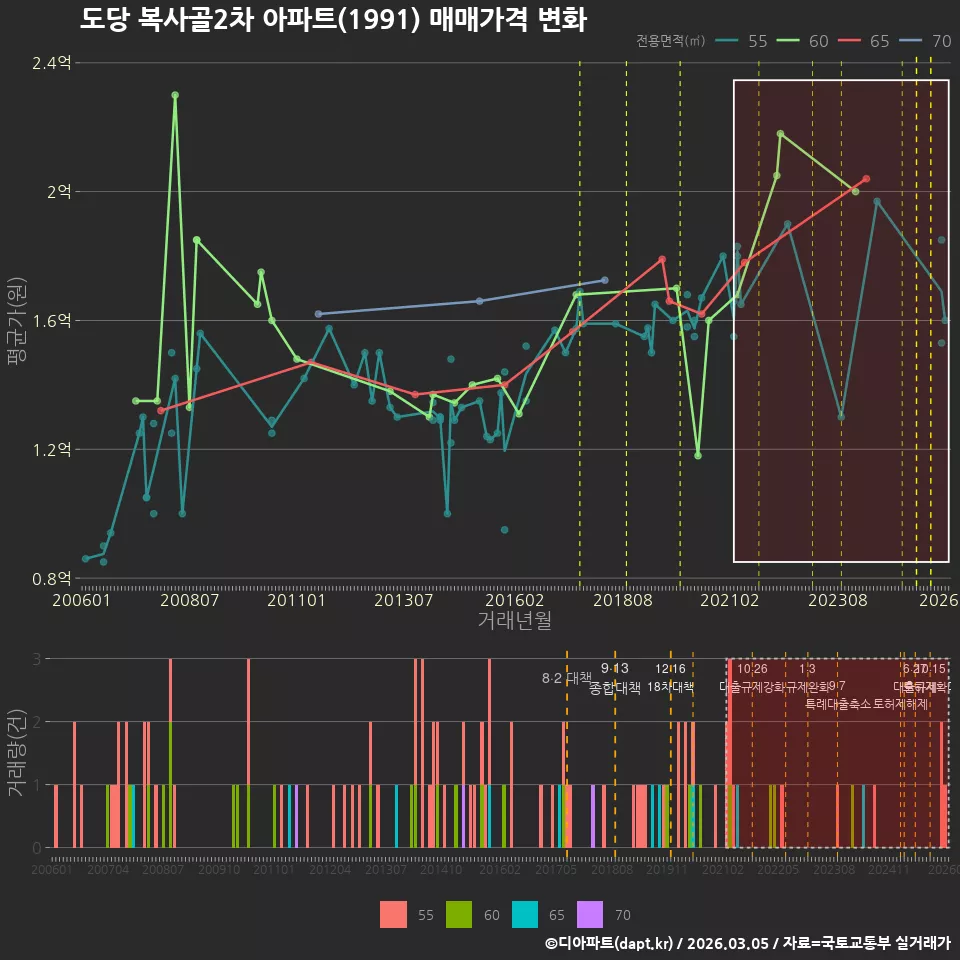Click the 2.4억 y-axis label
Image resolution: width=960 pixels, height=960 pixels.
51,62
